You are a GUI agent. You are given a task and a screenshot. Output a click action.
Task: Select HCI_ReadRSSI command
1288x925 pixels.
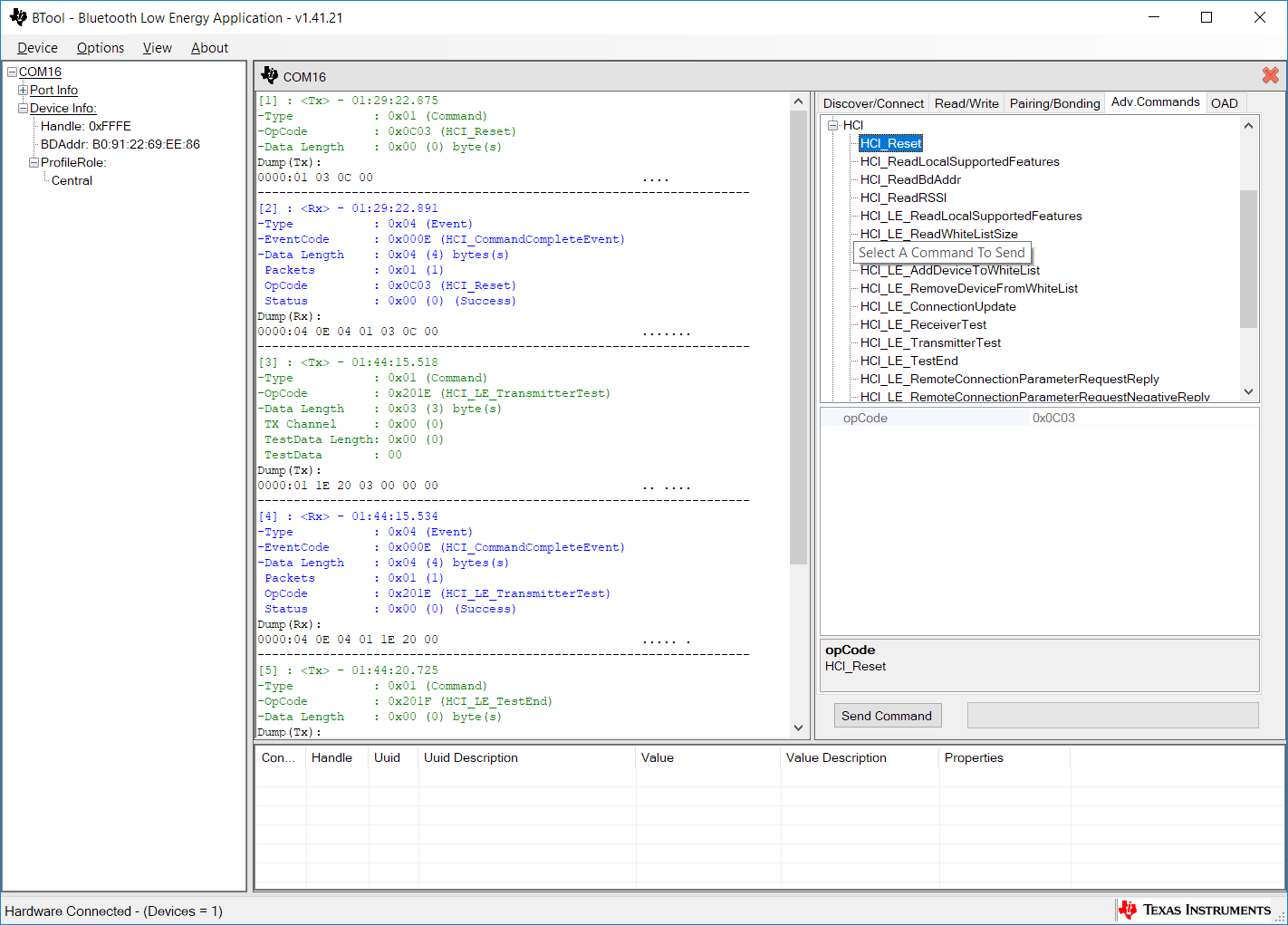pos(903,198)
